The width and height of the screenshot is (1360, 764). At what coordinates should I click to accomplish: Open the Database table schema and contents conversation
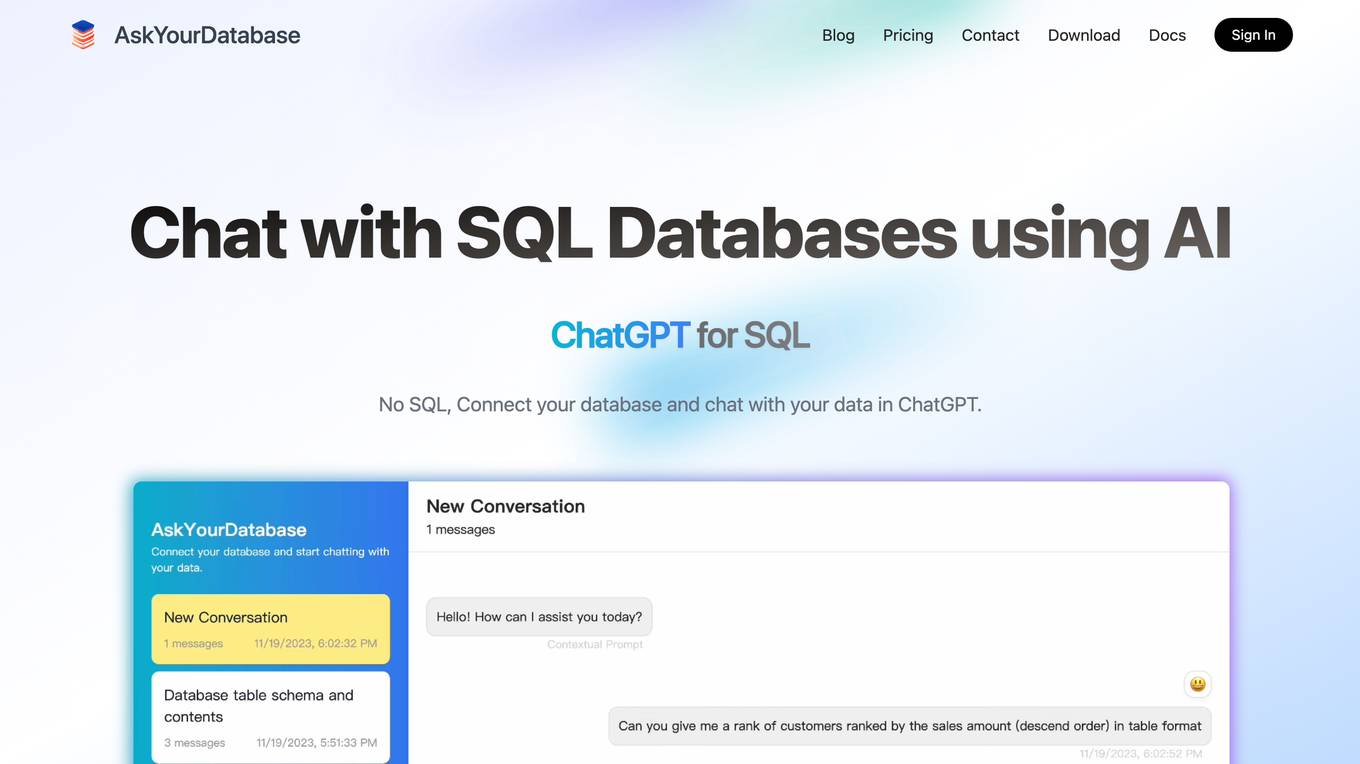271,717
